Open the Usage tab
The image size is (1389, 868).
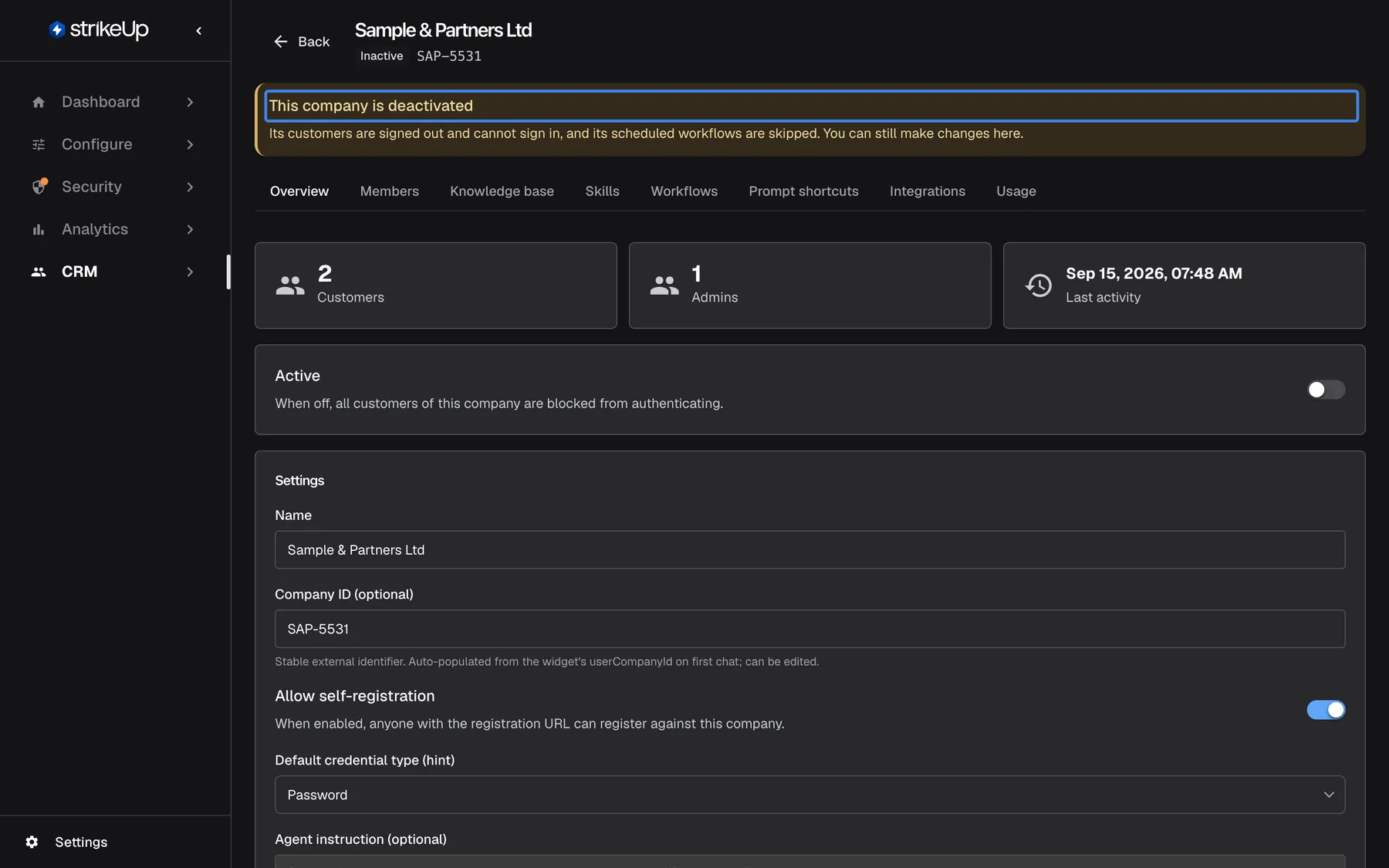click(x=1016, y=191)
